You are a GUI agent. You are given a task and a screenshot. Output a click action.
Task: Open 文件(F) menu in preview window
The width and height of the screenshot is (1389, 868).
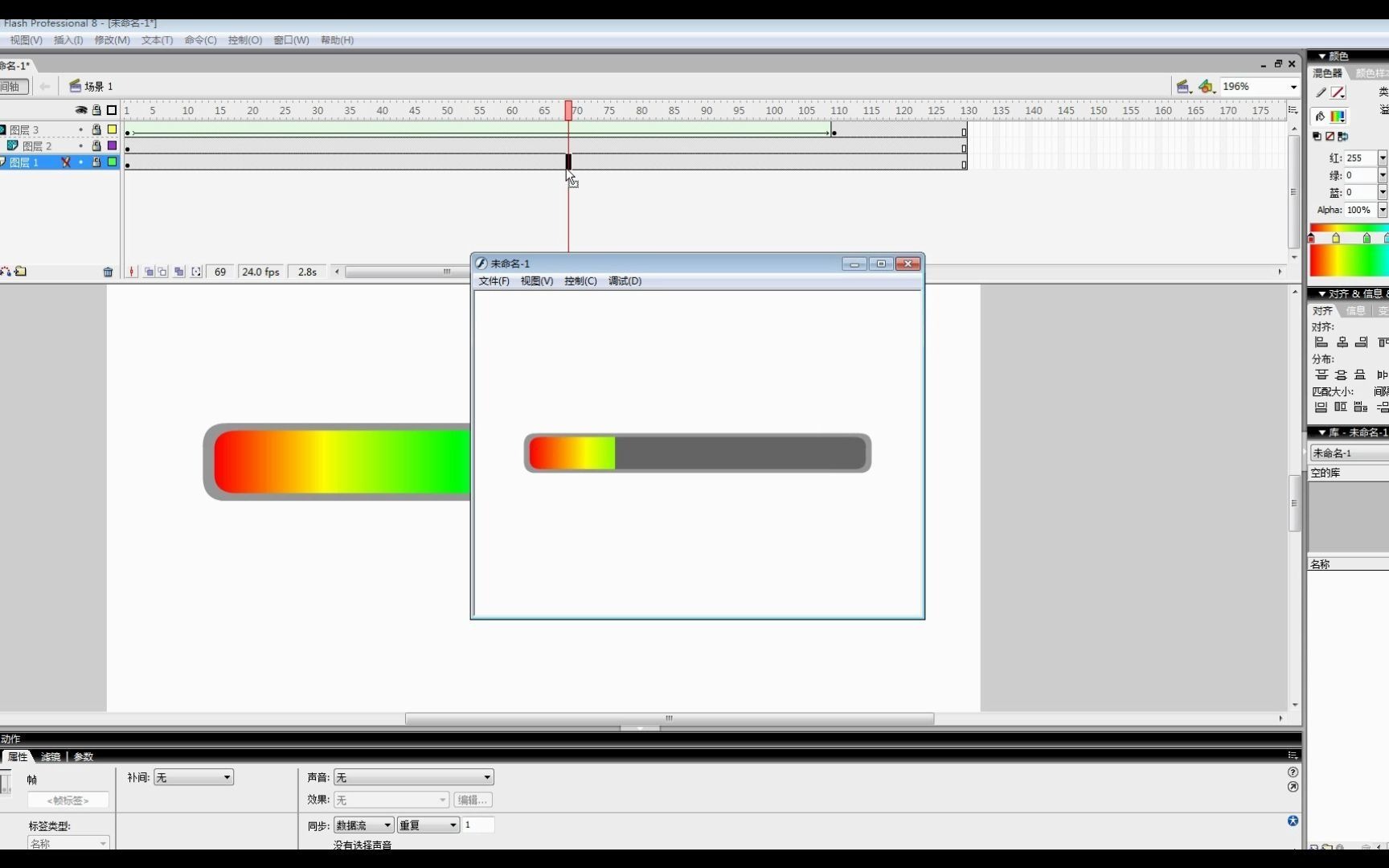click(x=494, y=281)
